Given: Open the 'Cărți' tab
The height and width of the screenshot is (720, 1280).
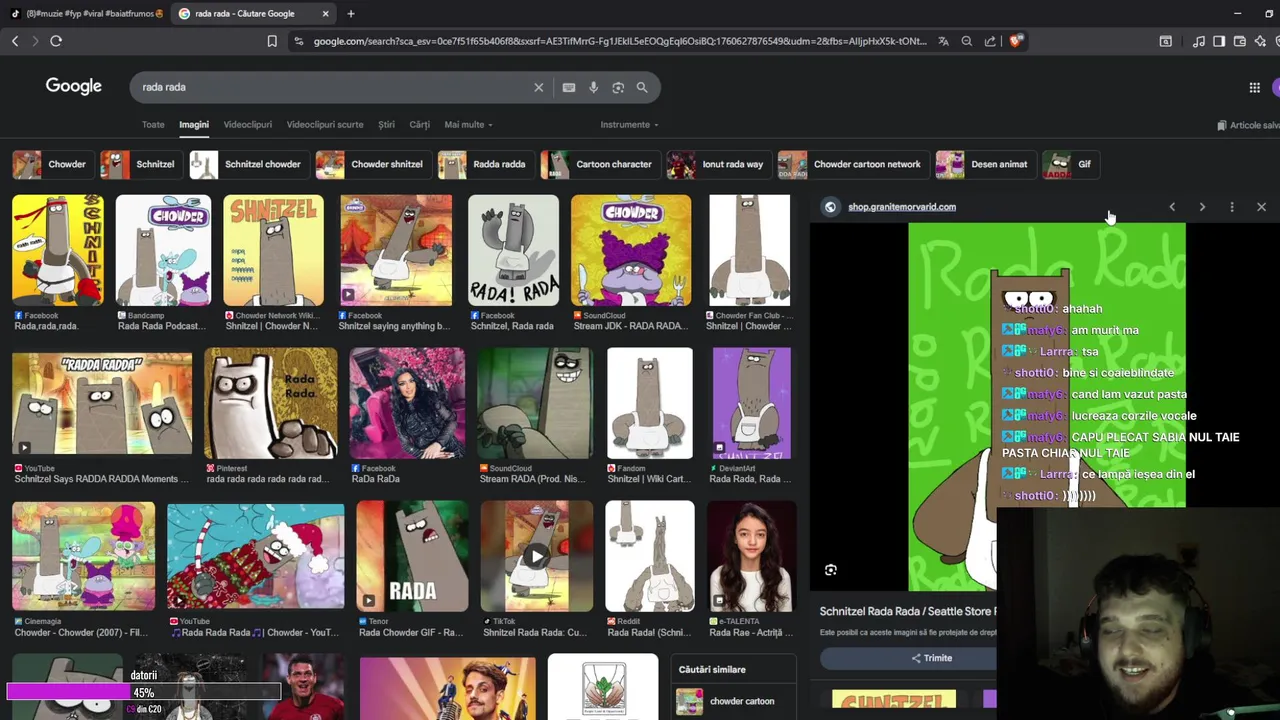Looking at the screenshot, I should tap(419, 125).
